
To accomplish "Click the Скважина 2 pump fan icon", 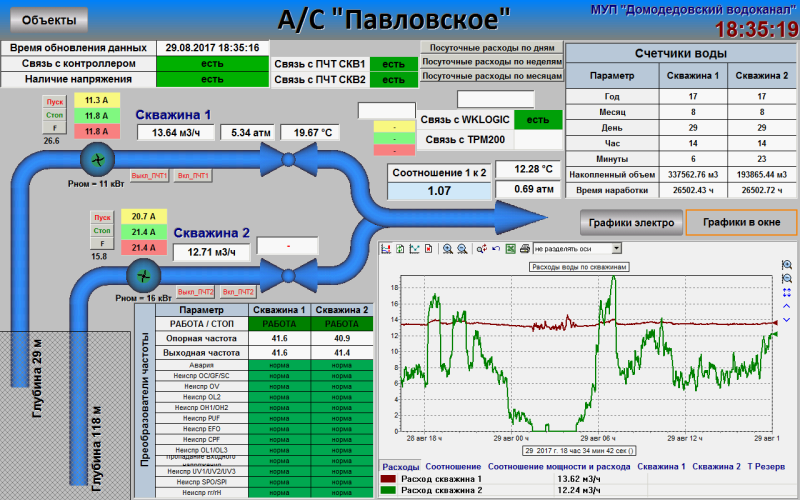I will coord(145,274).
